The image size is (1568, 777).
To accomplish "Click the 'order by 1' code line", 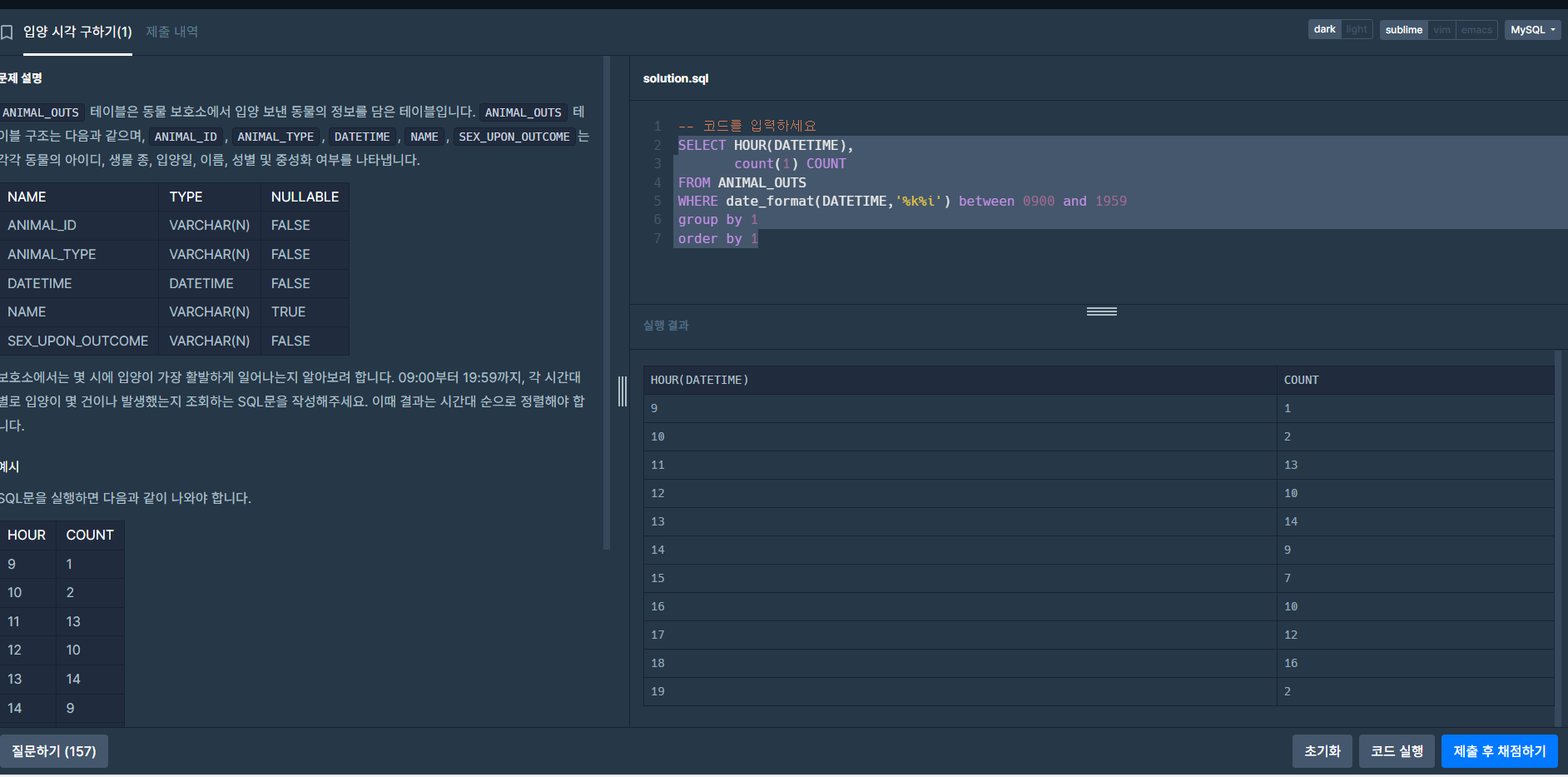I will [717, 238].
